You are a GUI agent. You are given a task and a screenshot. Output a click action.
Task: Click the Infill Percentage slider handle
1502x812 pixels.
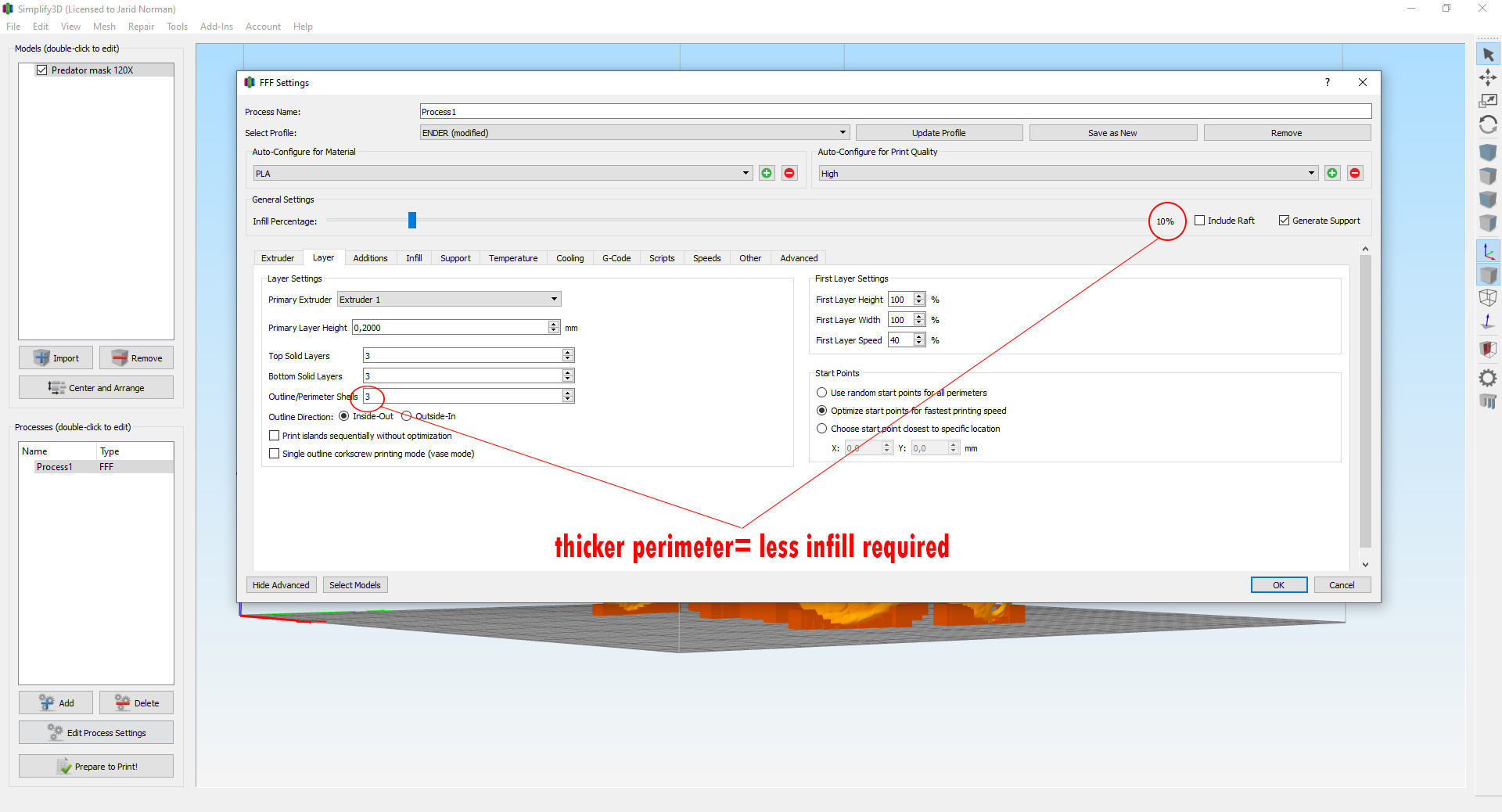pyautogui.click(x=412, y=221)
